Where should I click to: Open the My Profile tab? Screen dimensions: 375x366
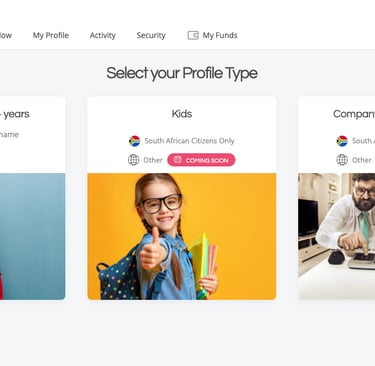51,35
